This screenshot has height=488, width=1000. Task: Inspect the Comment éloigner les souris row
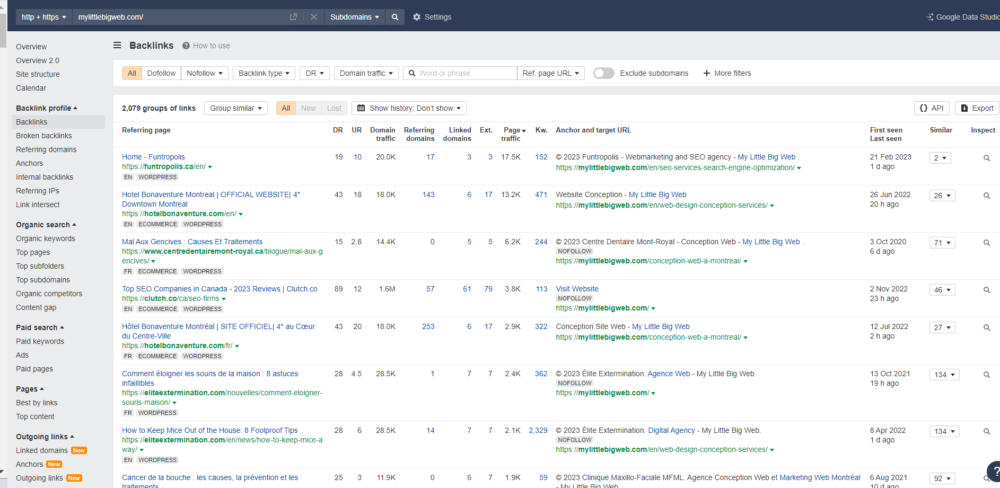[x=987, y=375]
